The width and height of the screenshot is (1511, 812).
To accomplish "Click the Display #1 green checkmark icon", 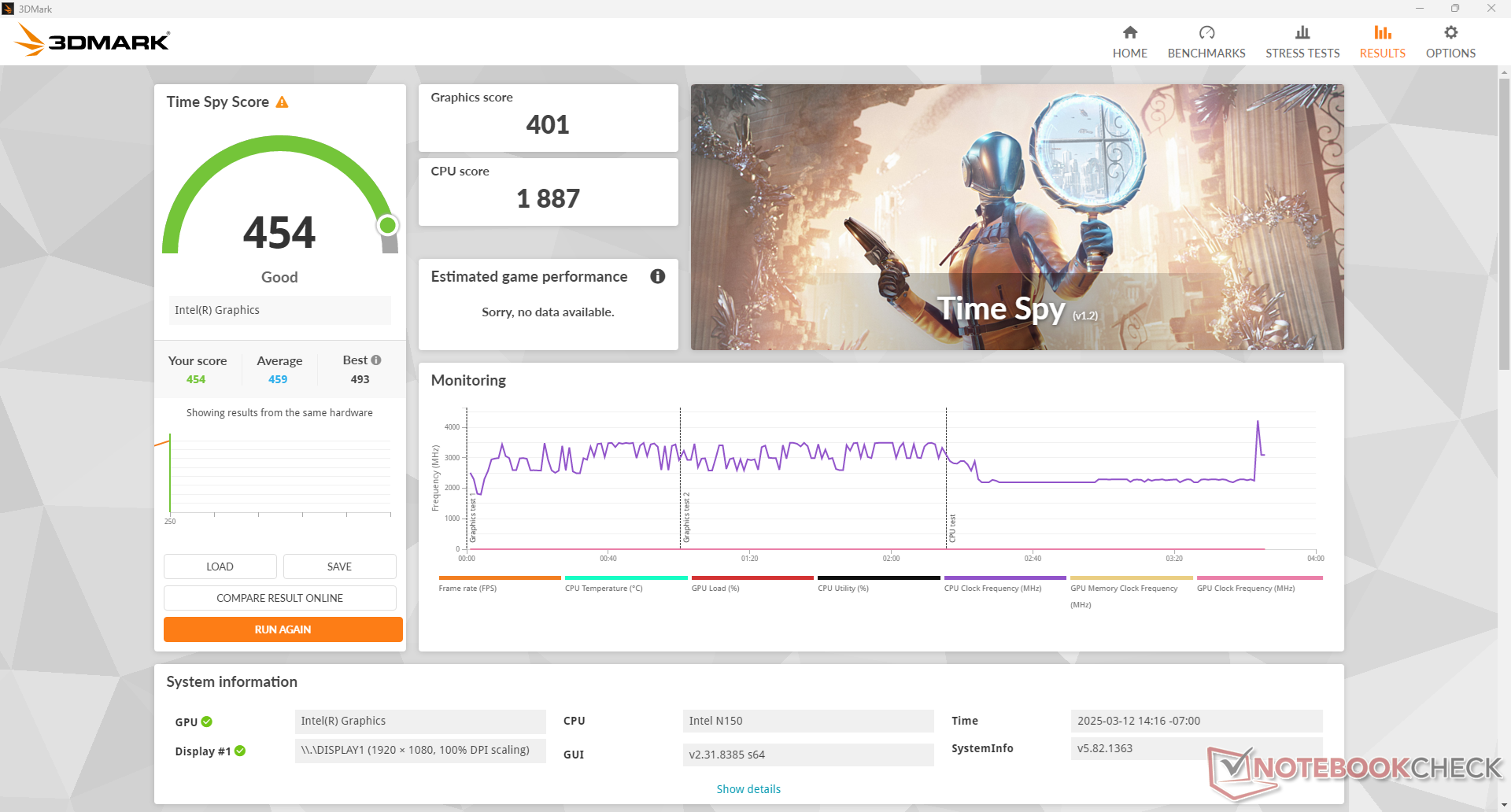I will click(x=240, y=751).
